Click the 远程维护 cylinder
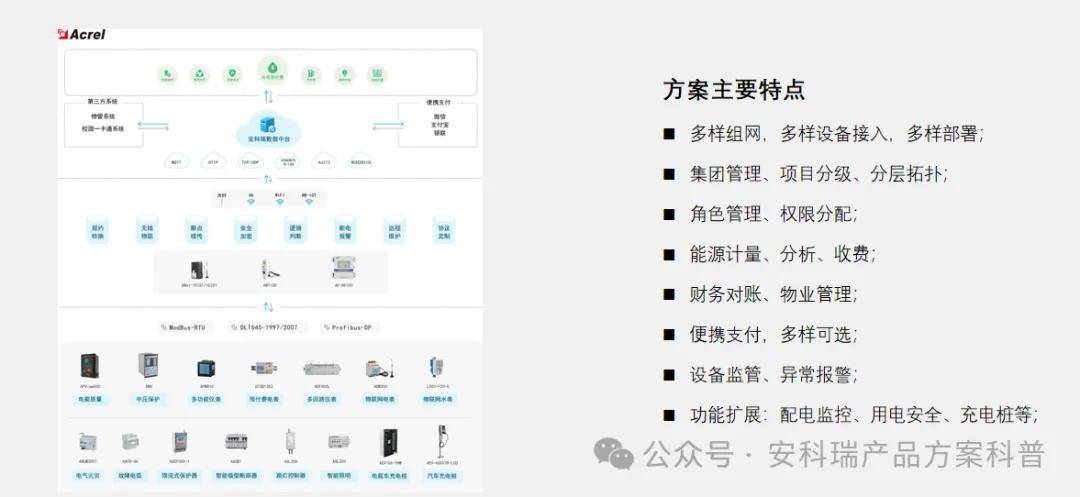This screenshot has height=497, width=1080. (394, 230)
